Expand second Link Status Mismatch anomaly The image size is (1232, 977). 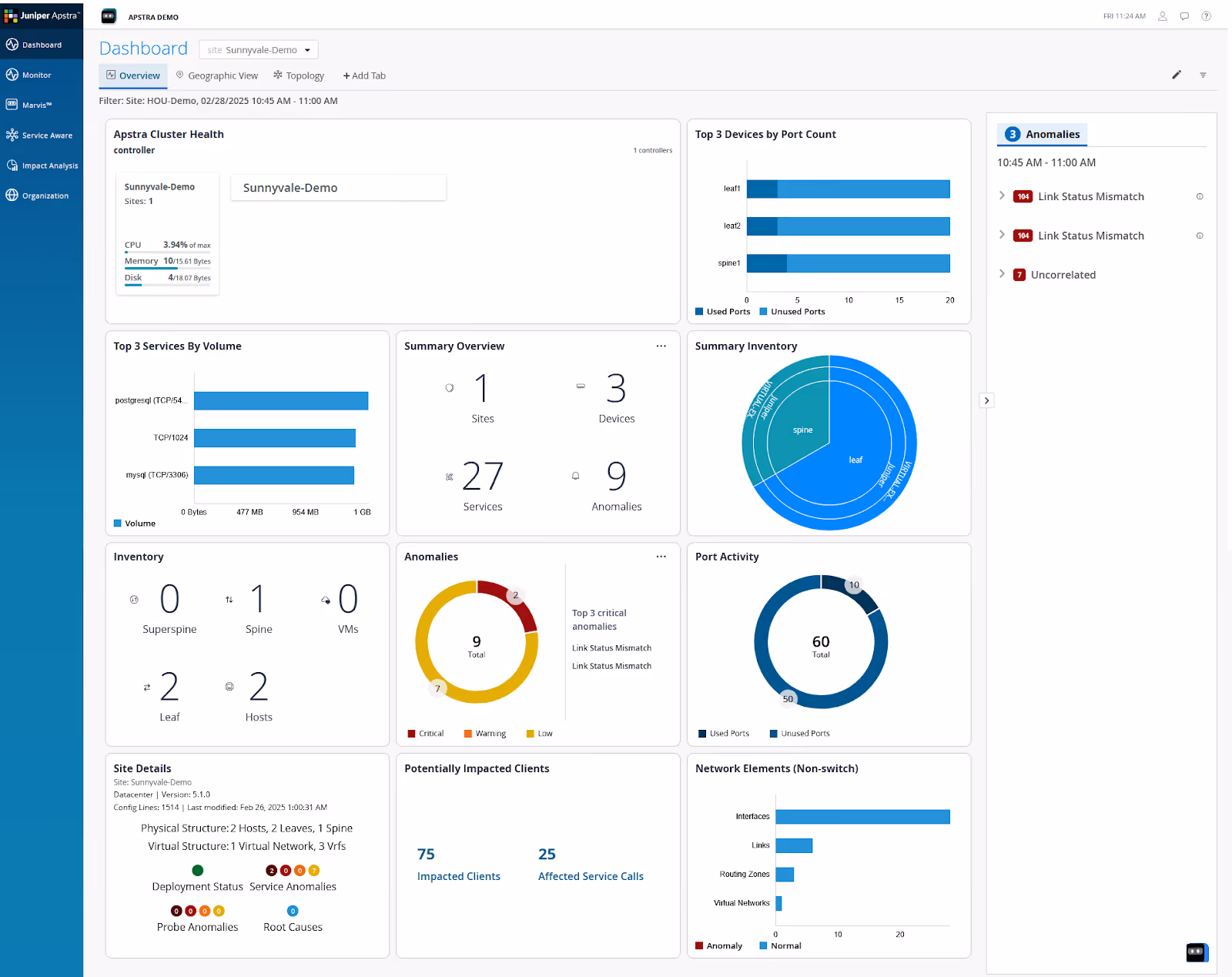pyautogui.click(x=1002, y=235)
